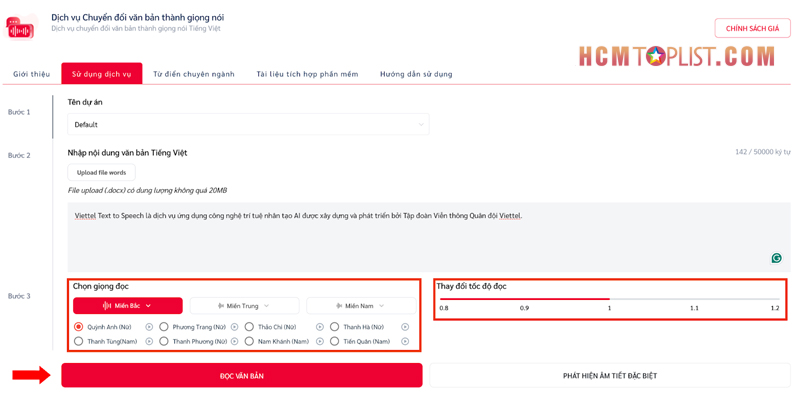Click the Bước 2 step label
Screen dimensions: 800x400
[19, 155]
